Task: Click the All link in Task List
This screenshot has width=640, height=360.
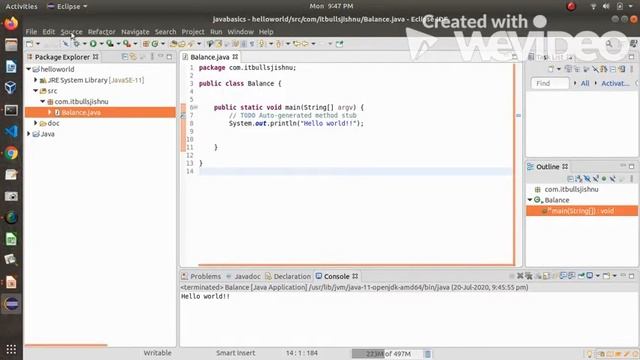Action: point(585,83)
